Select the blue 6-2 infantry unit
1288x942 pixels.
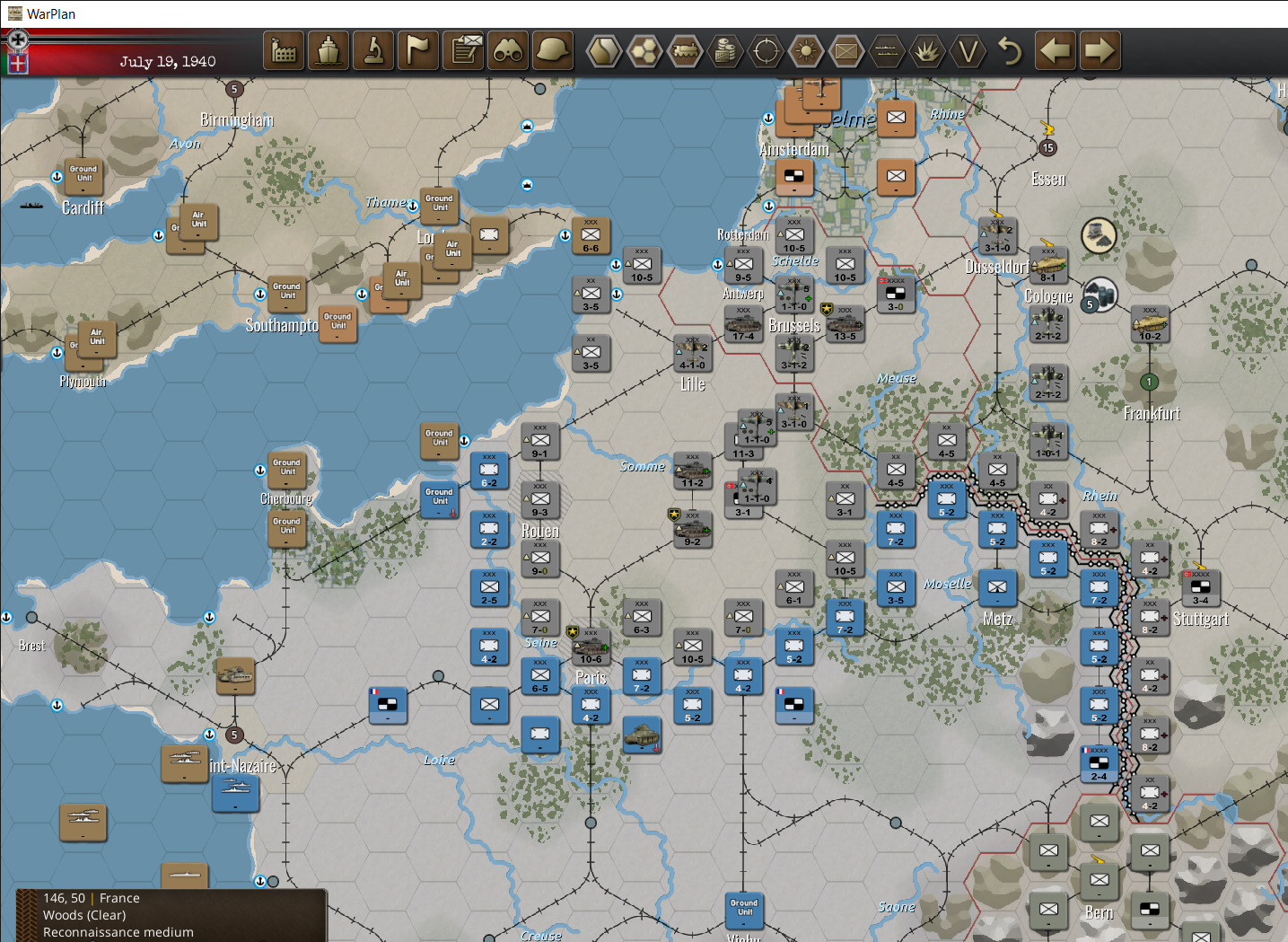pyautogui.click(x=489, y=471)
